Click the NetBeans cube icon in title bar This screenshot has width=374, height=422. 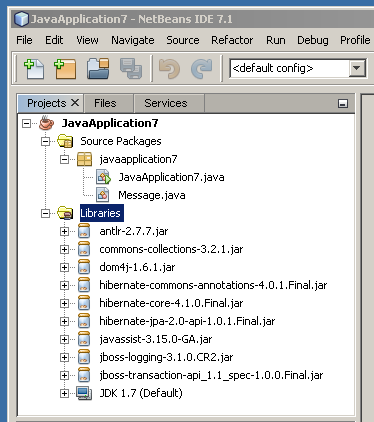pos(22,19)
